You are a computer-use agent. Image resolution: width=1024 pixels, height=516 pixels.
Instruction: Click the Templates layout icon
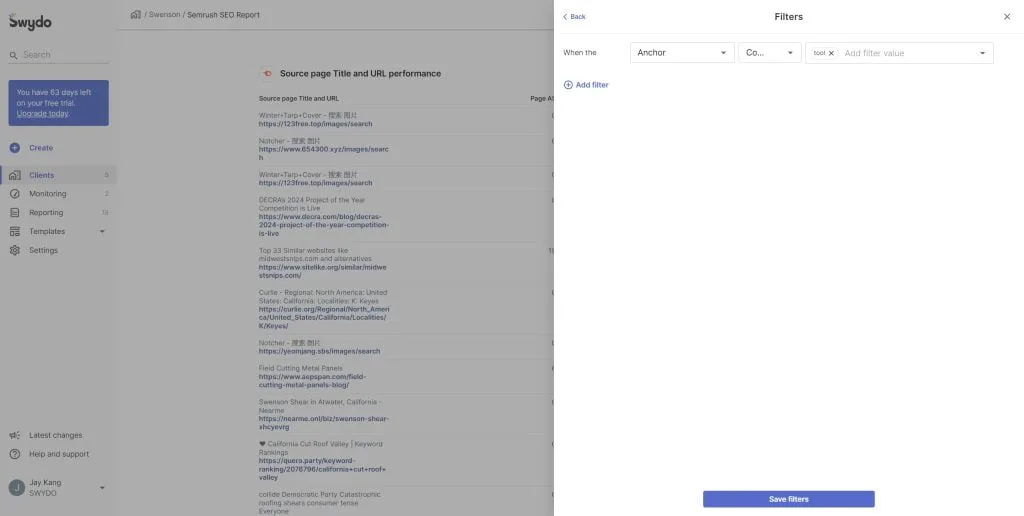(x=15, y=231)
